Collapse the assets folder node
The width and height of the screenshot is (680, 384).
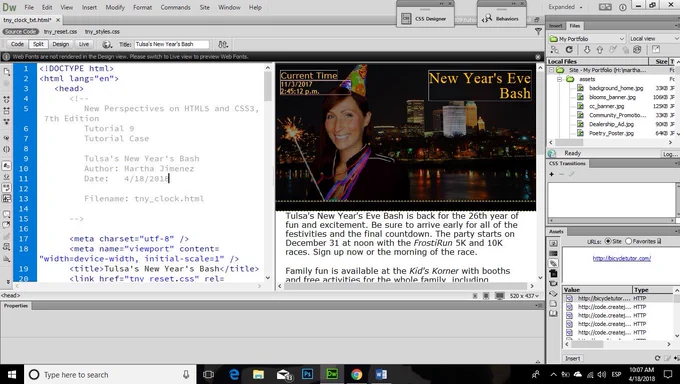point(559,79)
